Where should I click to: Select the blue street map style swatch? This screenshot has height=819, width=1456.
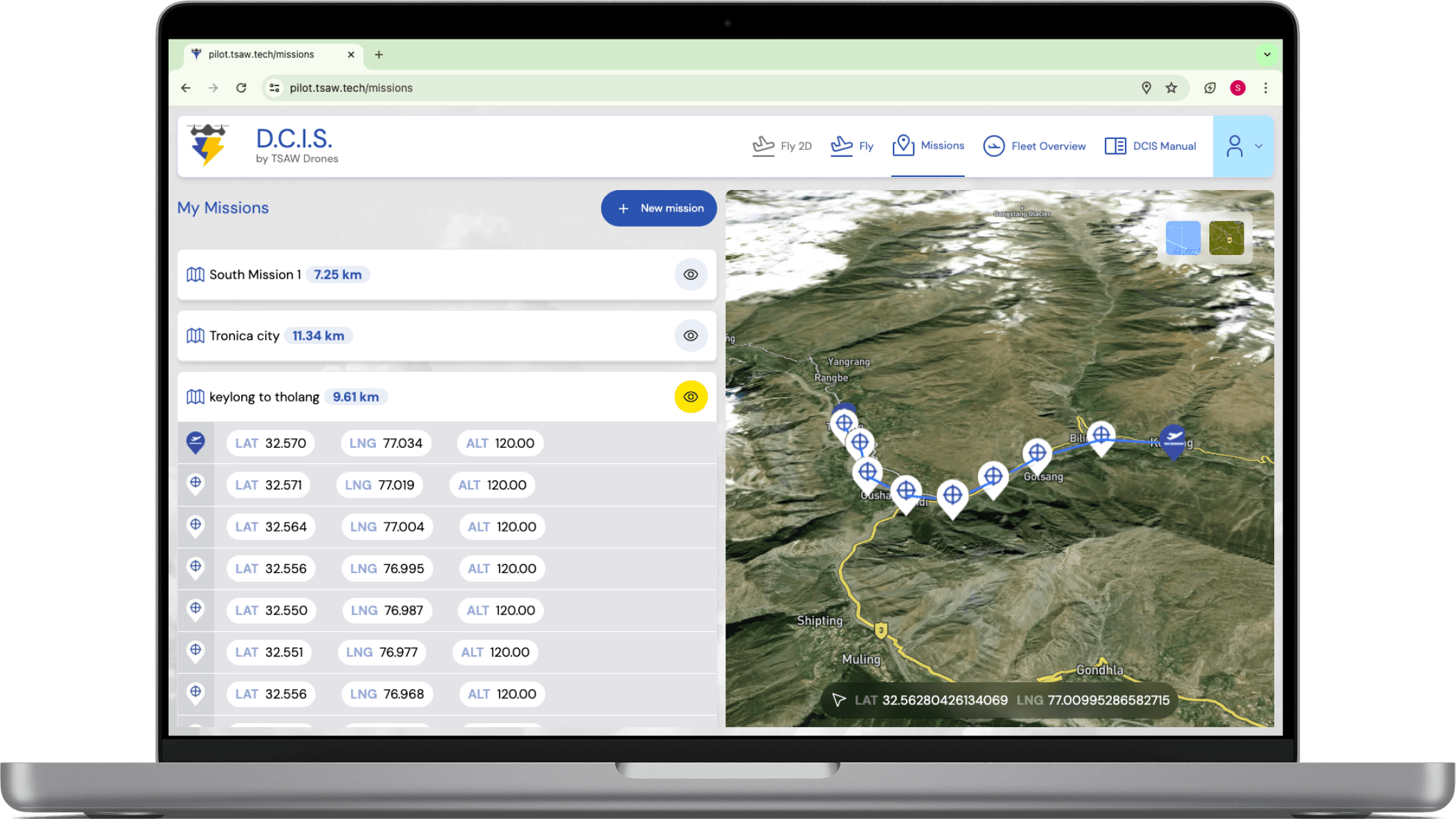[x=1183, y=238]
